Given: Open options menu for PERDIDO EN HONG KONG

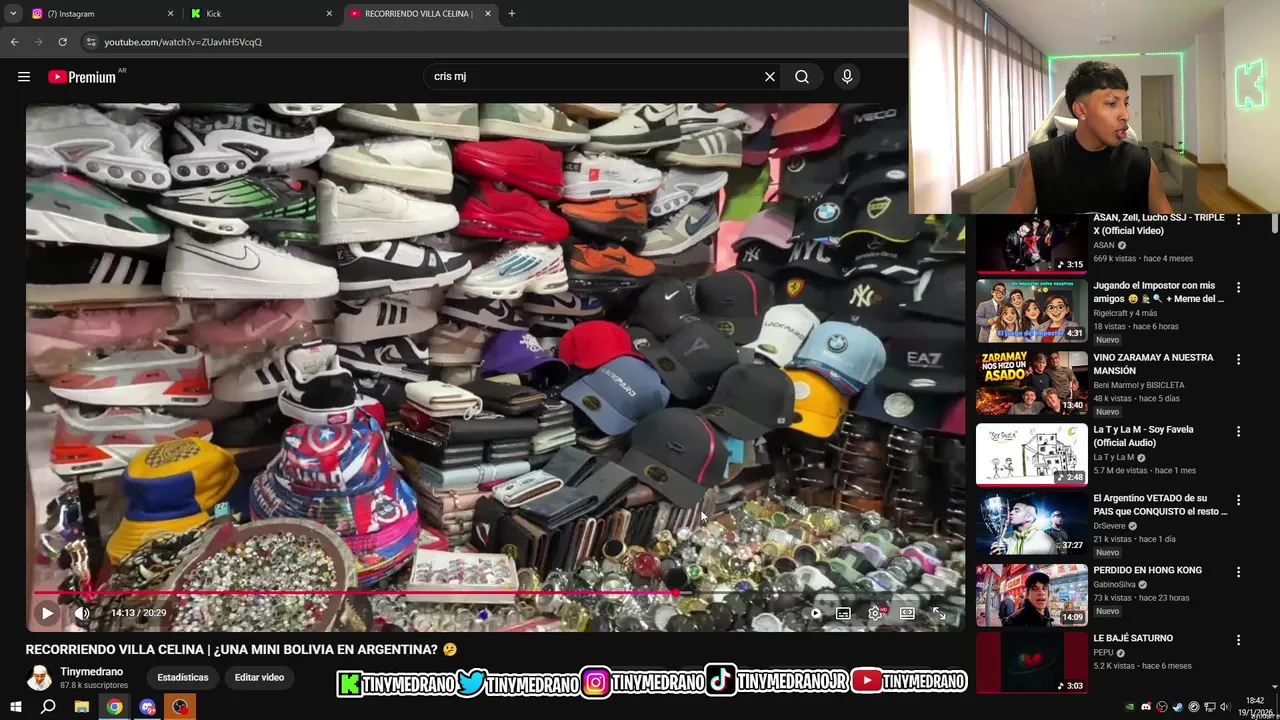Looking at the screenshot, I should click(1238, 572).
